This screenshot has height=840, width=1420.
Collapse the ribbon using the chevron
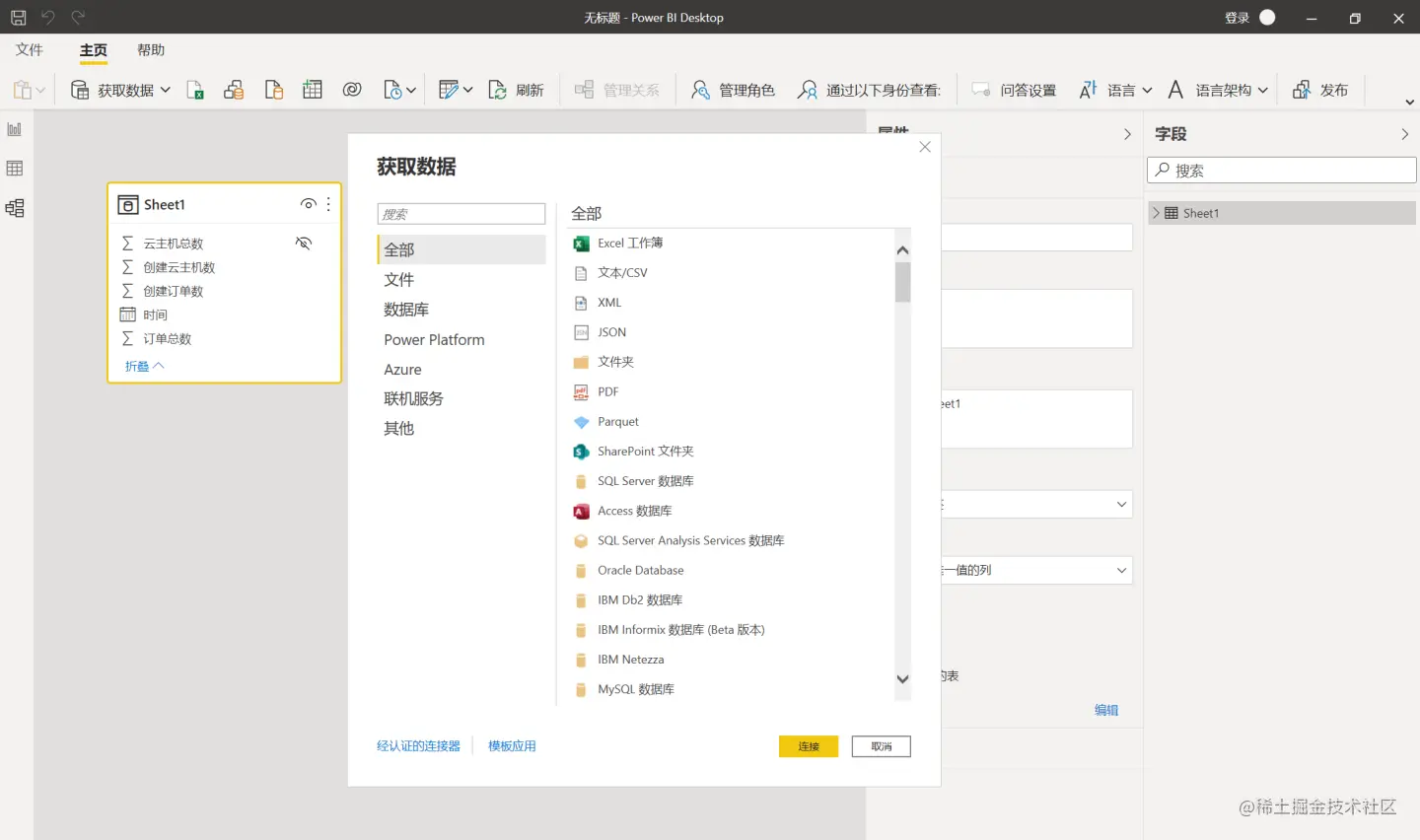(1409, 102)
